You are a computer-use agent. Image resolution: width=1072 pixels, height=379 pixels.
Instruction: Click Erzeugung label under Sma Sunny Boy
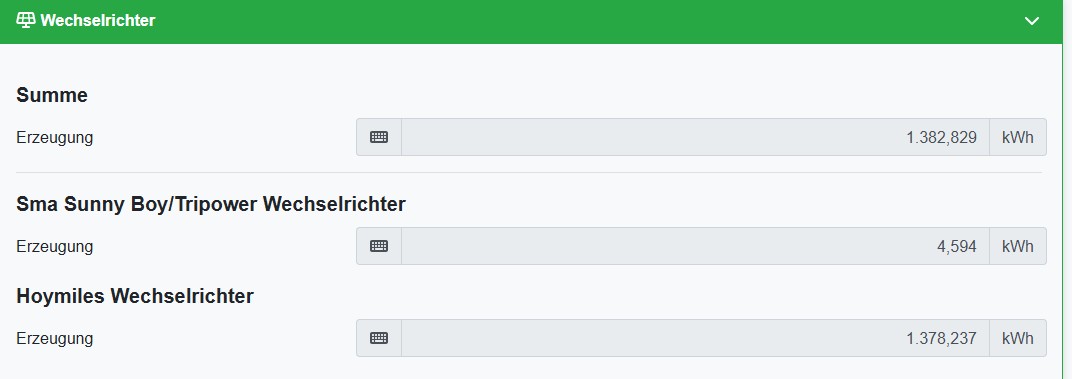click(x=55, y=247)
